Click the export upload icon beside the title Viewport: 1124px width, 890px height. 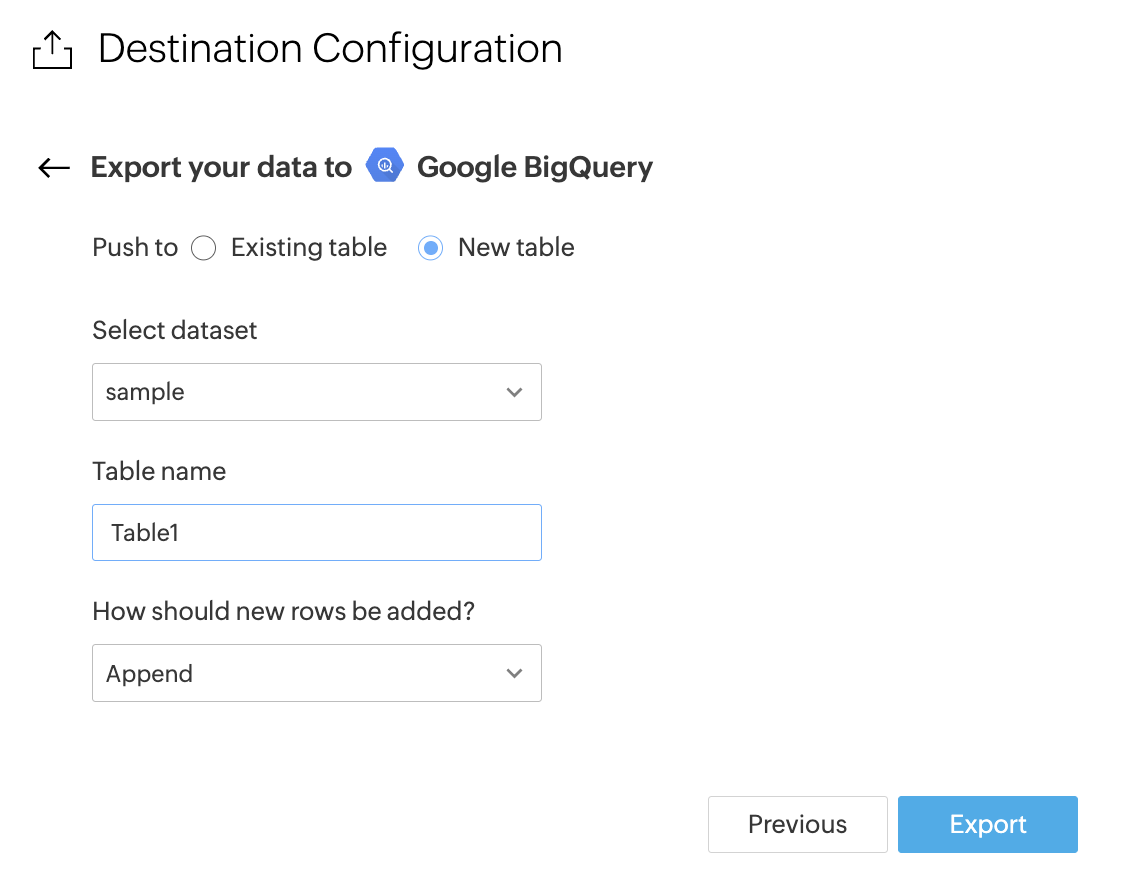click(x=52, y=49)
